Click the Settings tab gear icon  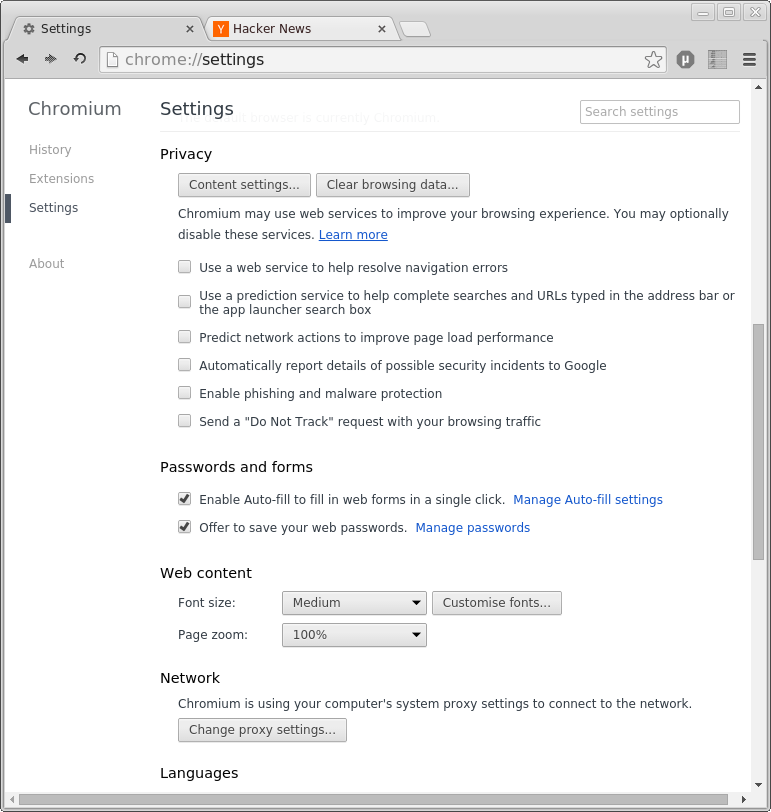pos(29,28)
